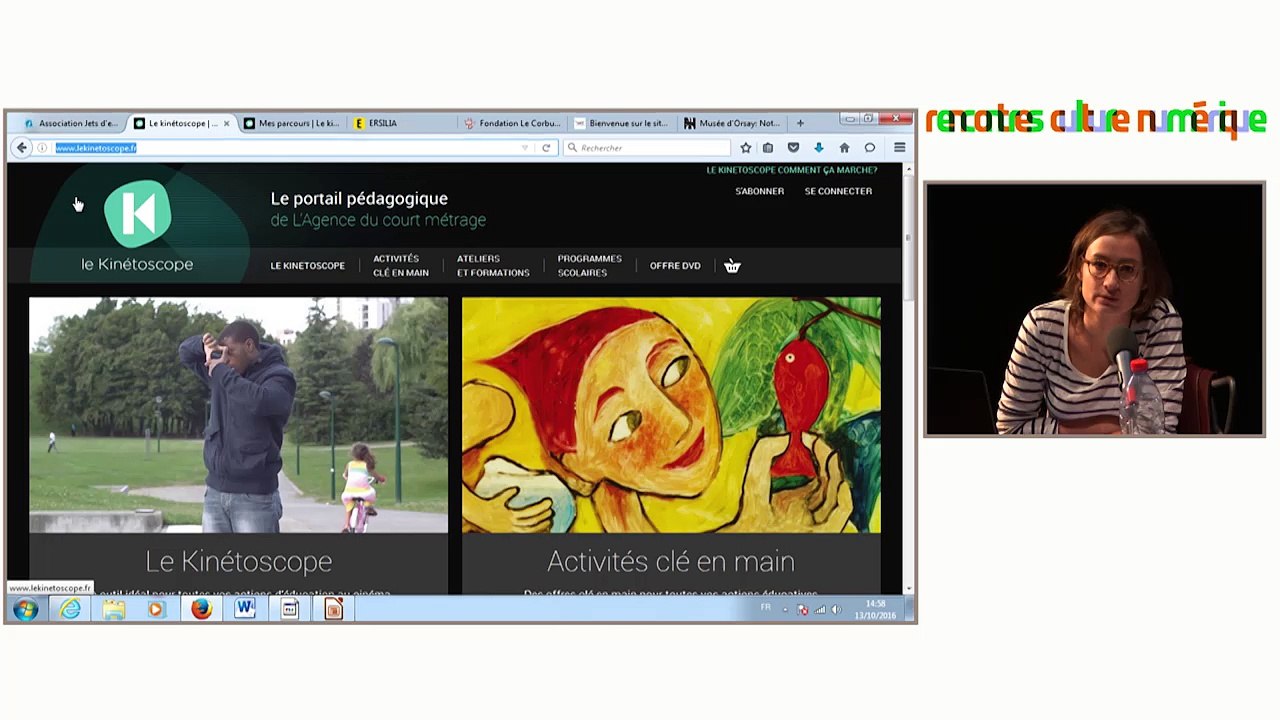The width and height of the screenshot is (1280, 720).
Task: Click 'Le portail pédagogique' heading text
Action: [x=359, y=199]
